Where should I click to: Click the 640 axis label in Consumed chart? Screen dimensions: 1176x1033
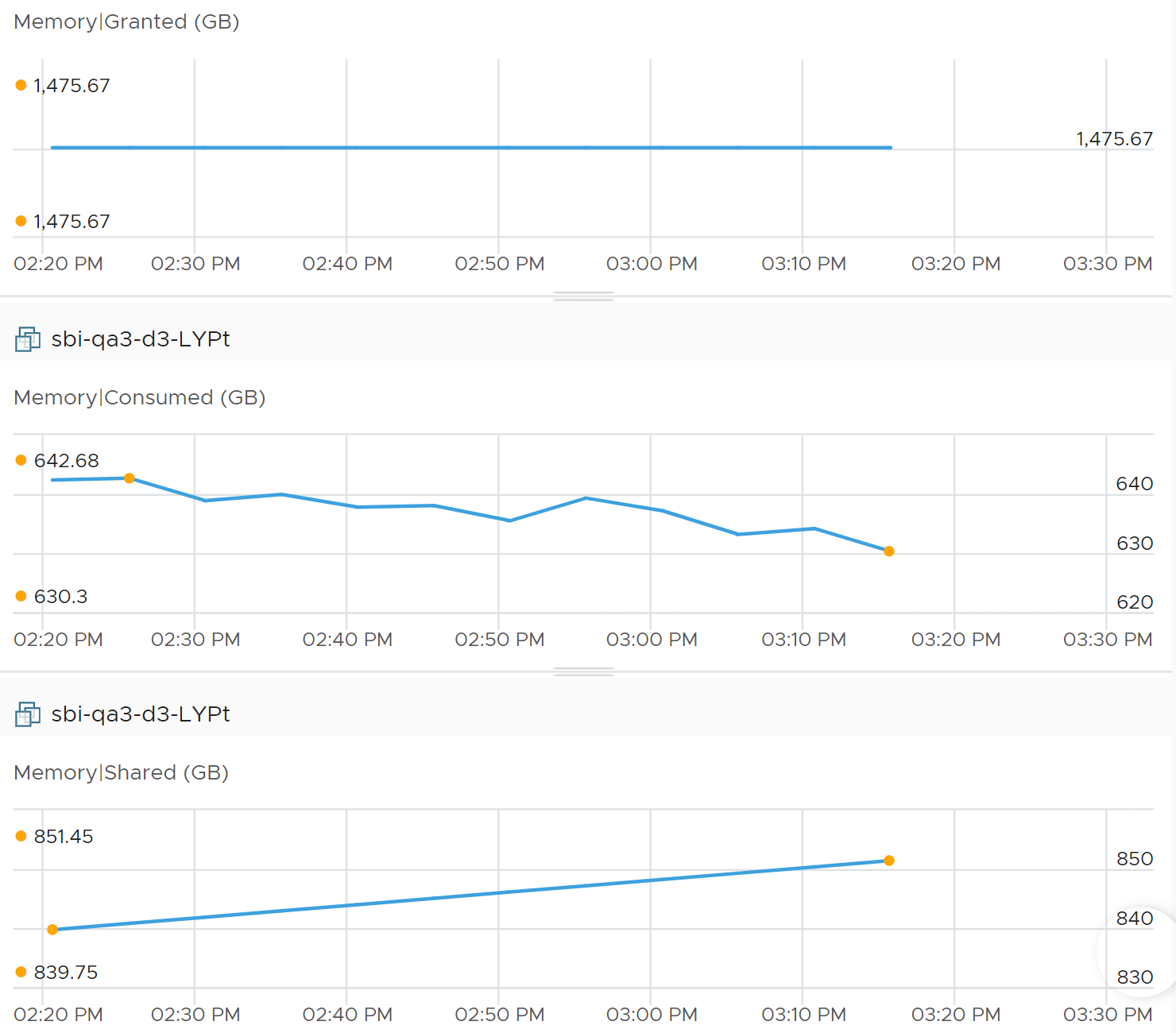[x=1135, y=484]
